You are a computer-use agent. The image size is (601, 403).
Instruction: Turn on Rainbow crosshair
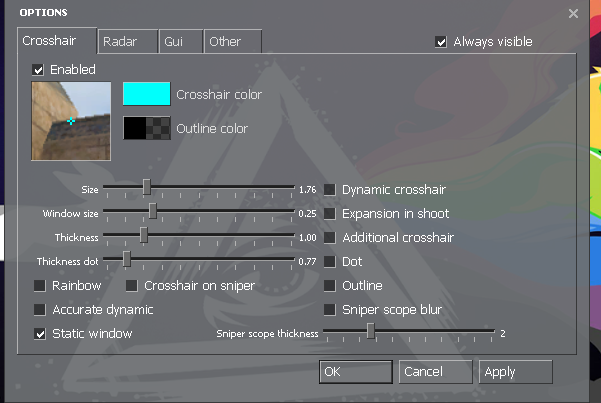coord(39,285)
